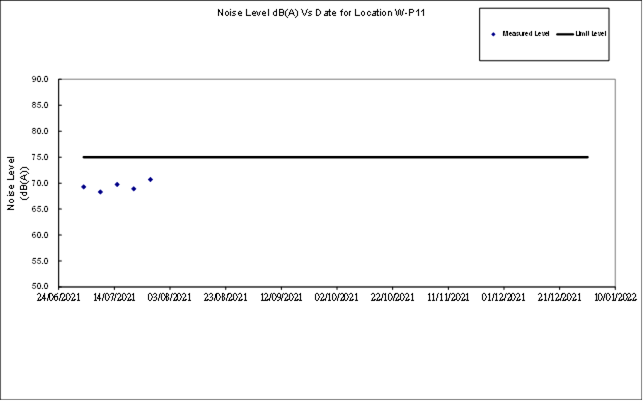Viewport: 643px width, 401px height.
Task: Select the 02/10/2021 x-axis date label
Action: pyautogui.click(x=336, y=297)
